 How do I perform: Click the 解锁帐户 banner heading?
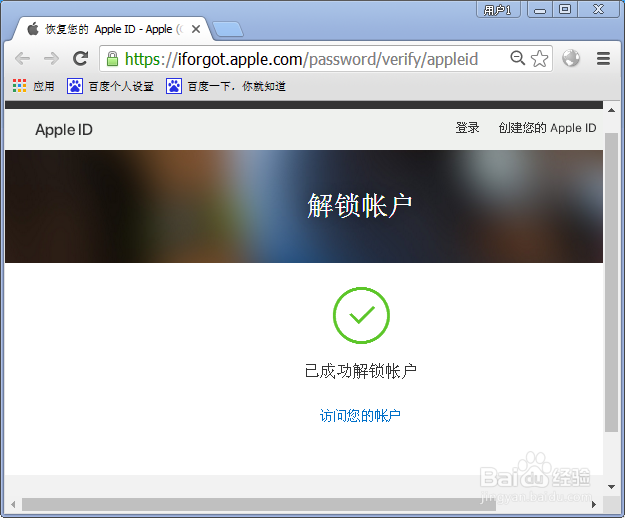pos(360,206)
